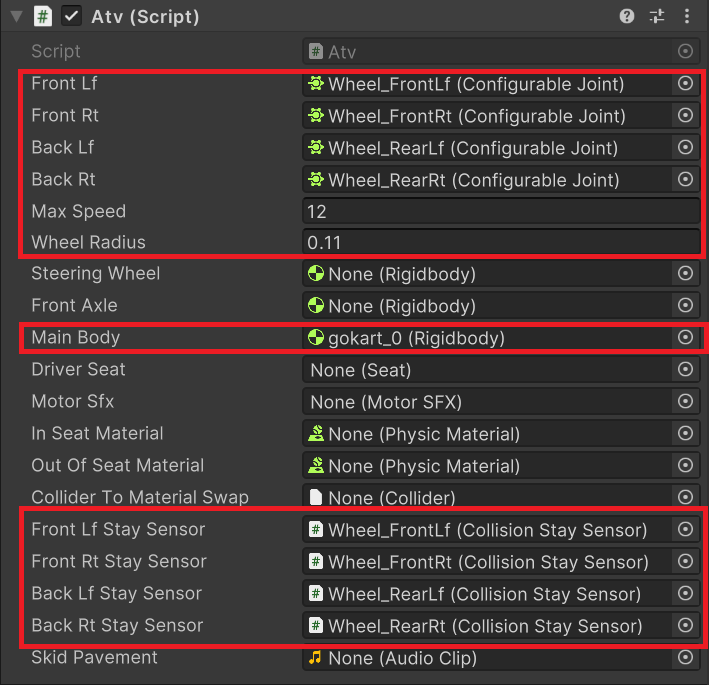Viewport: 709px width, 685px height.
Task: Select the In Seat Material physic material field
Action: tap(487, 434)
